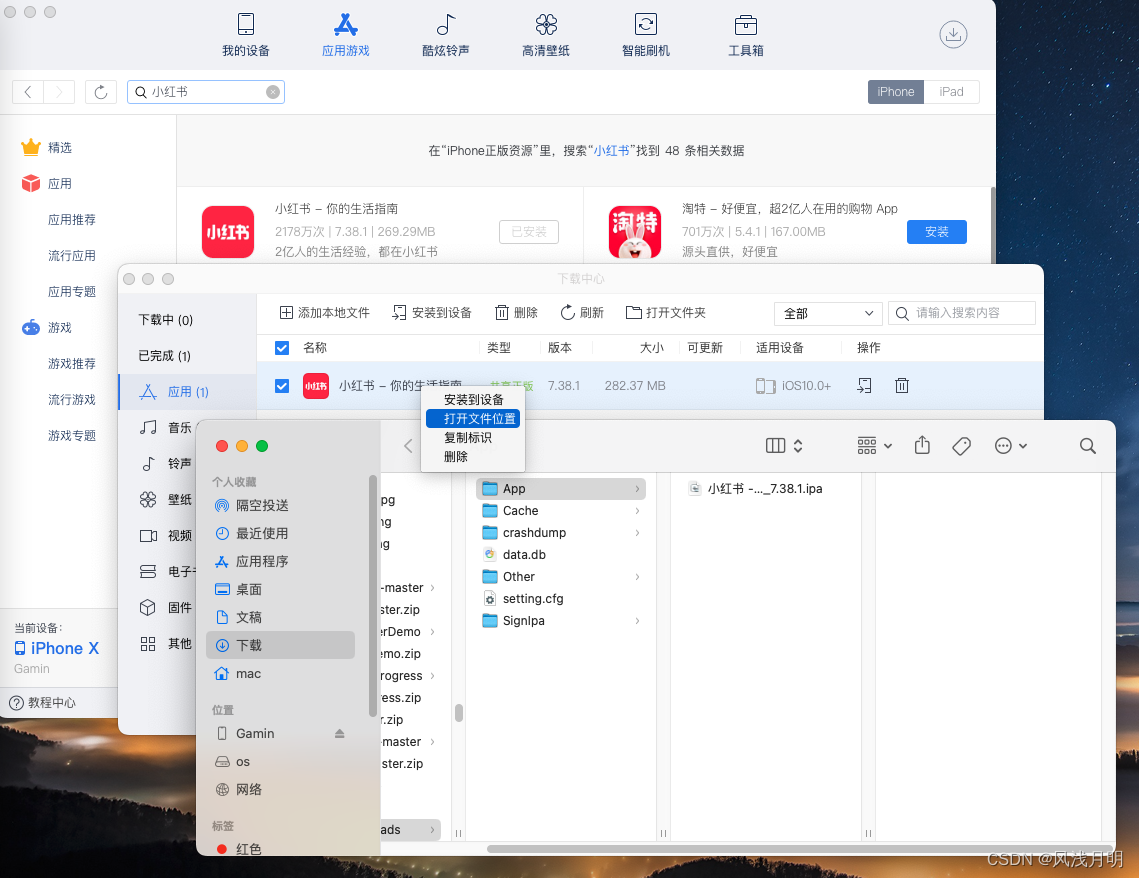Open the 游戏 category in the sidebar

(47, 328)
